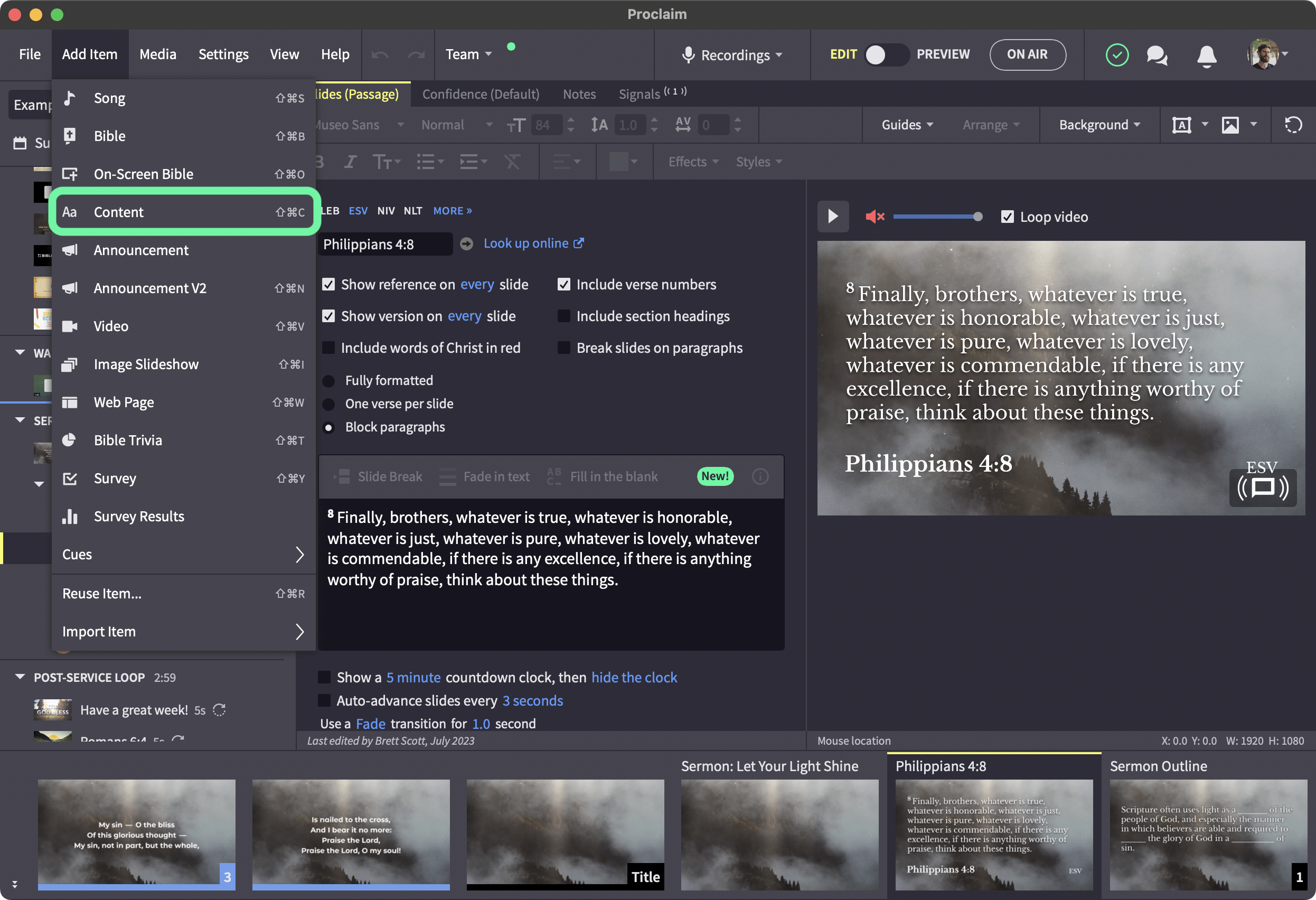Add an Announcement V2 item
The image size is (1316, 900).
click(x=183, y=288)
